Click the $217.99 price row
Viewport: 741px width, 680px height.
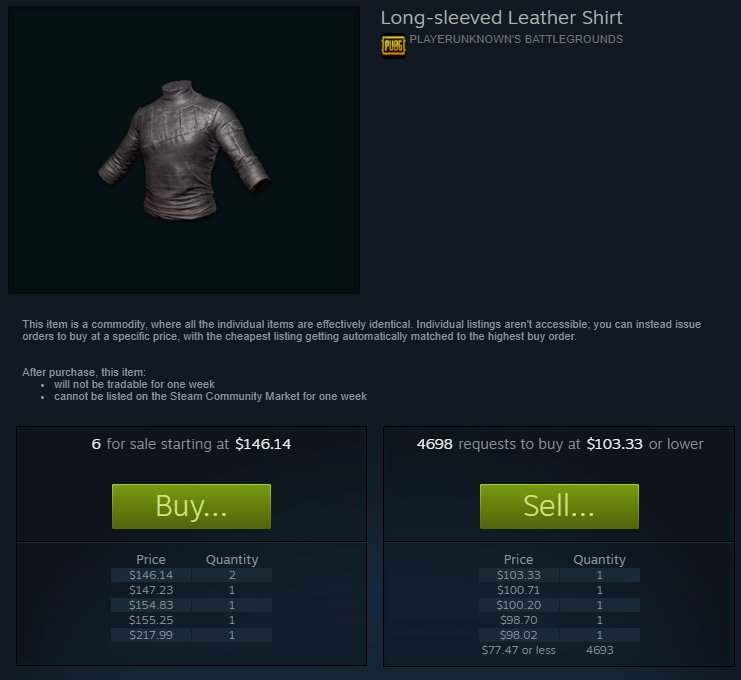coord(191,635)
